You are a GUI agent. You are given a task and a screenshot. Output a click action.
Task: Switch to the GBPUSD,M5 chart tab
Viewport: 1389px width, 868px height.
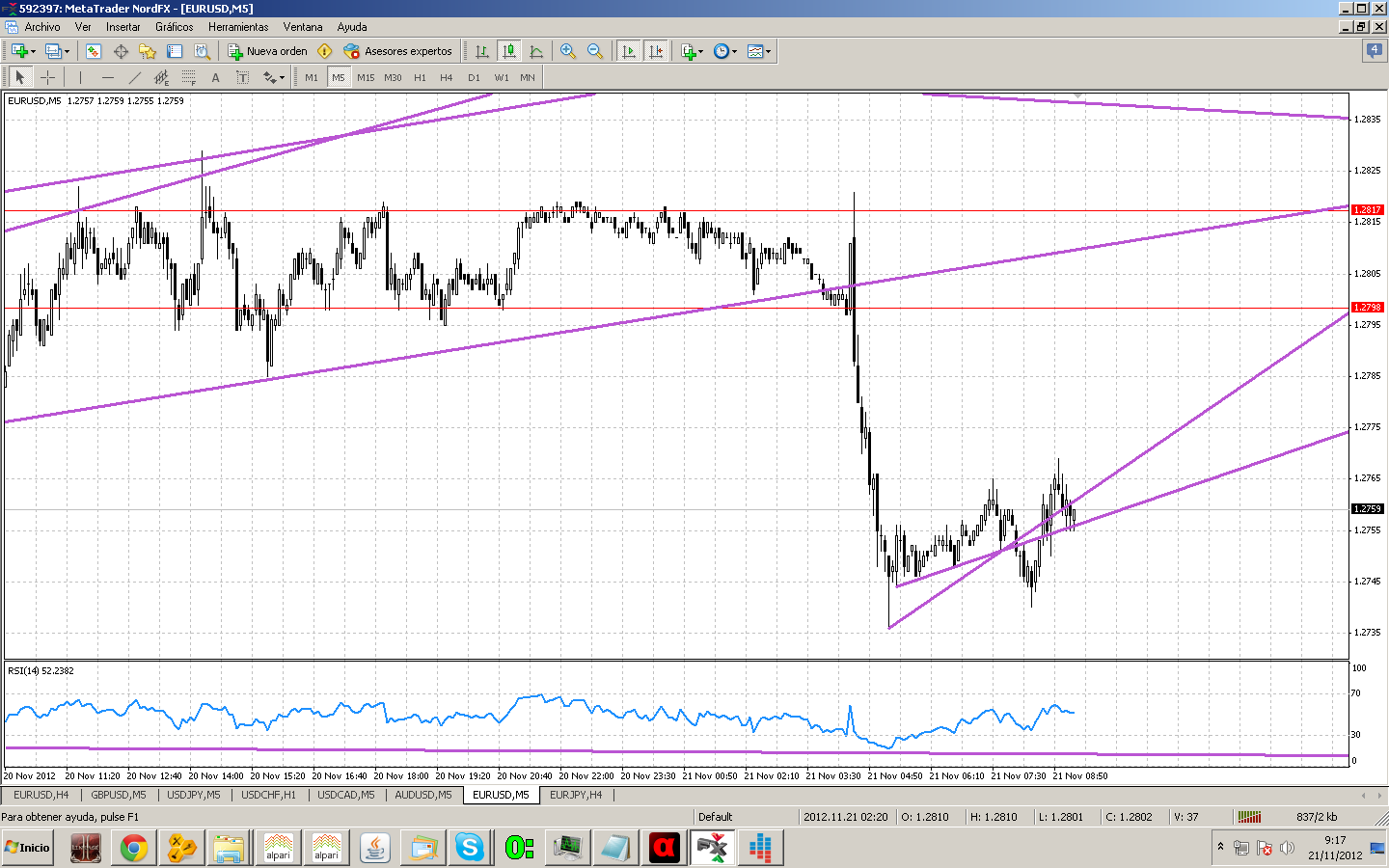pos(118,795)
